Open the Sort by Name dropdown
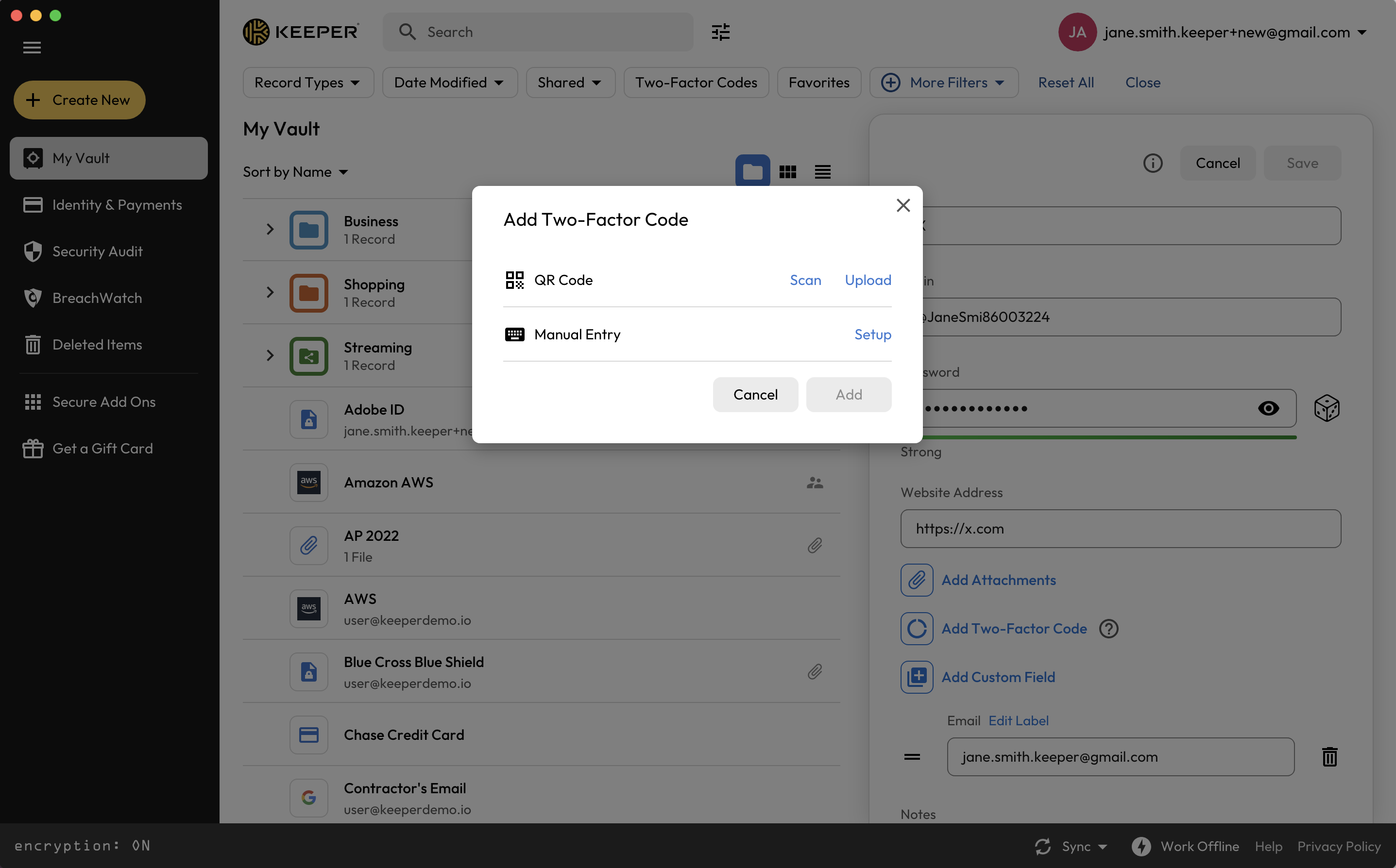The height and width of the screenshot is (868, 1396). [x=295, y=172]
